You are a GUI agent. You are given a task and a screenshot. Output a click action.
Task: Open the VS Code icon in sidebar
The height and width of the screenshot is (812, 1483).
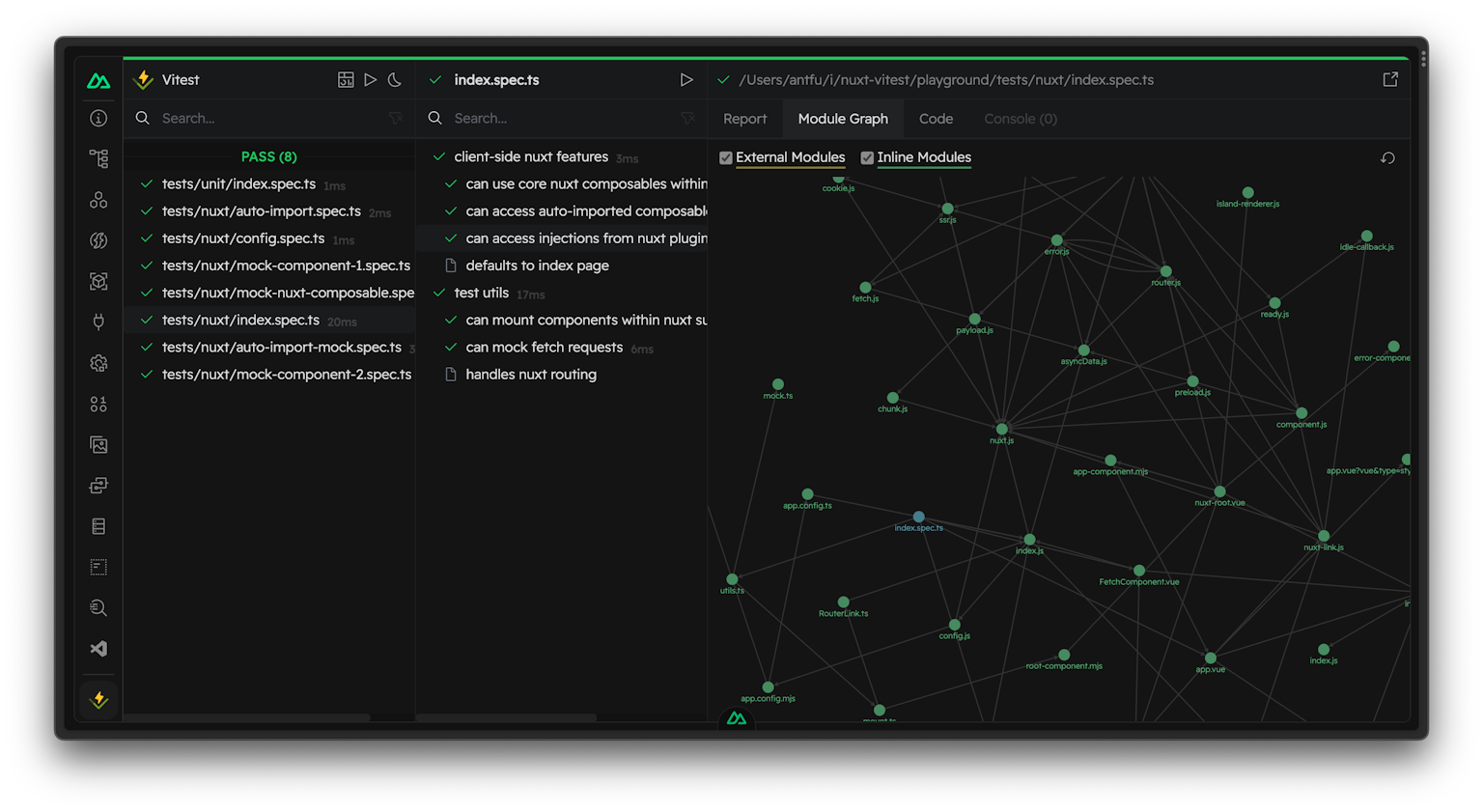point(98,649)
